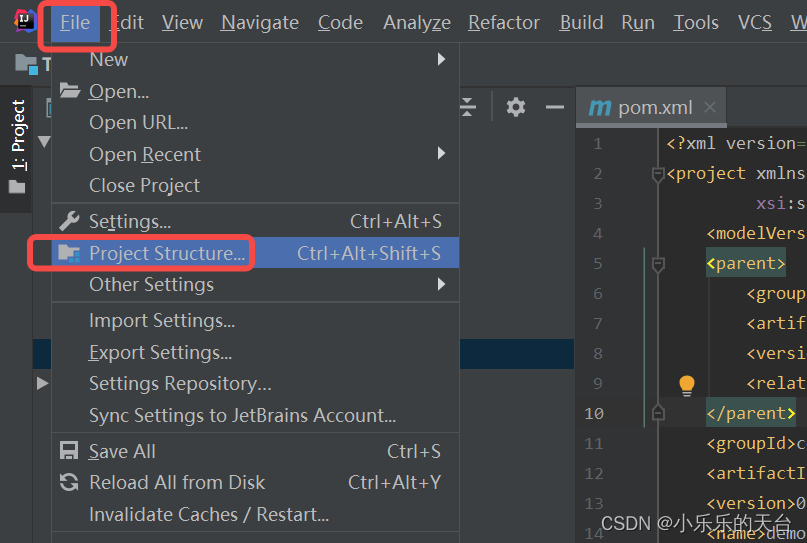This screenshot has height=543, width=807.
Task: Open the Tools menu
Action: (696, 23)
